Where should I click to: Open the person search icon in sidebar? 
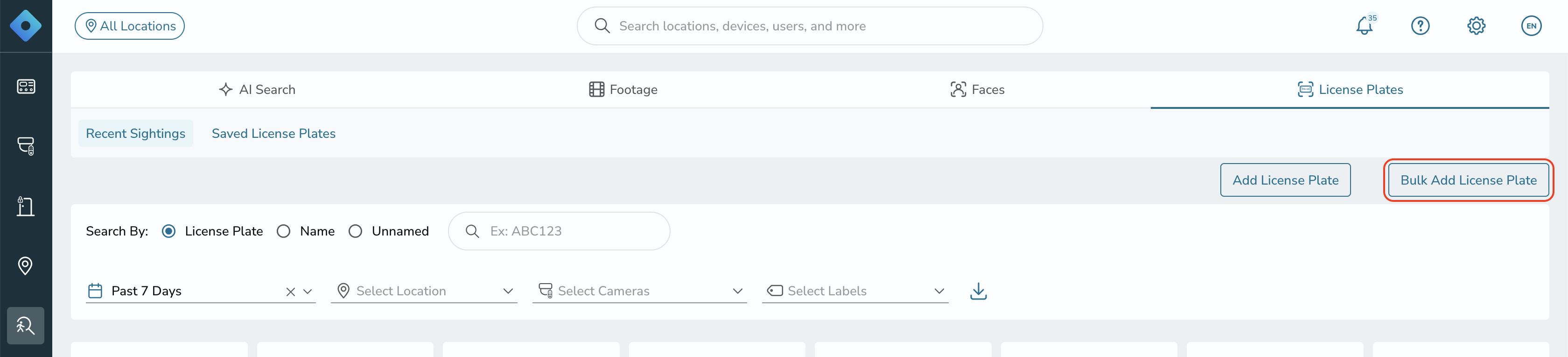[26, 325]
